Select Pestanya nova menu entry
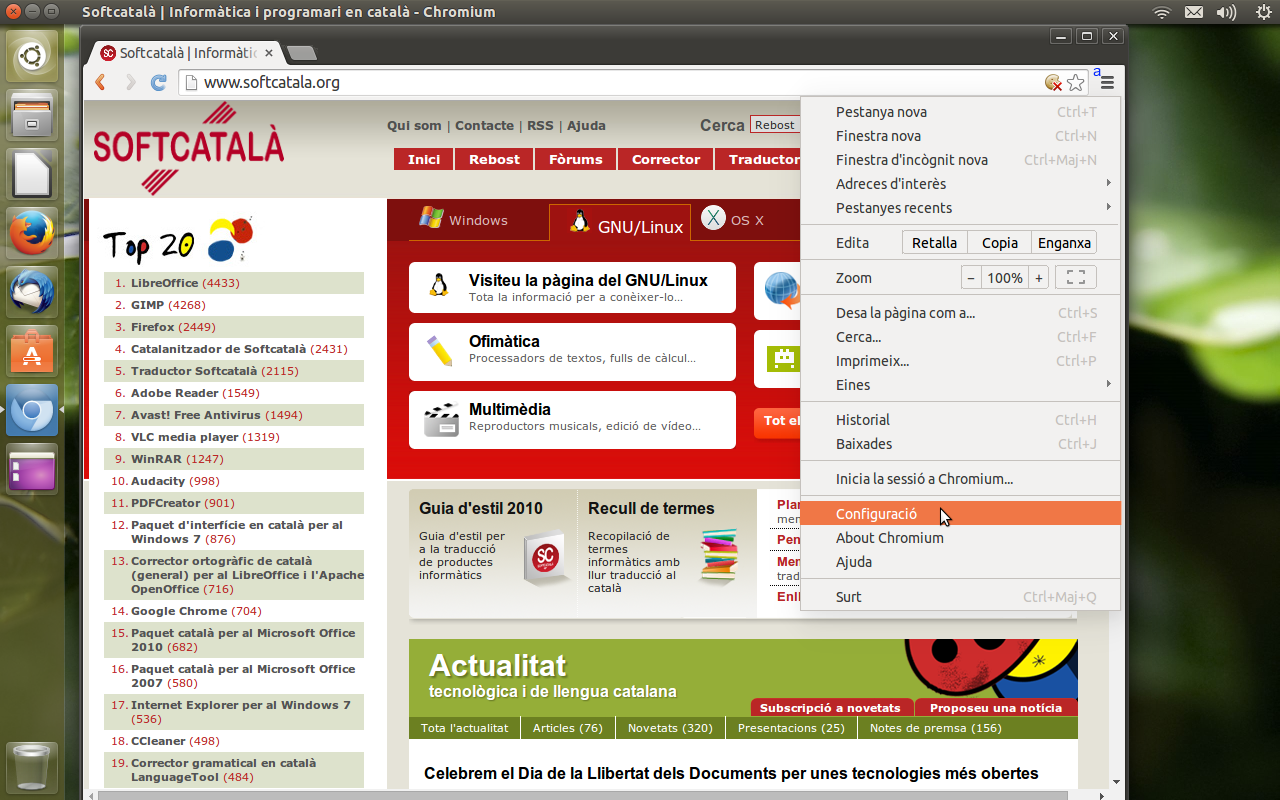This screenshot has width=1280, height=800. click(x=961, y=112)
